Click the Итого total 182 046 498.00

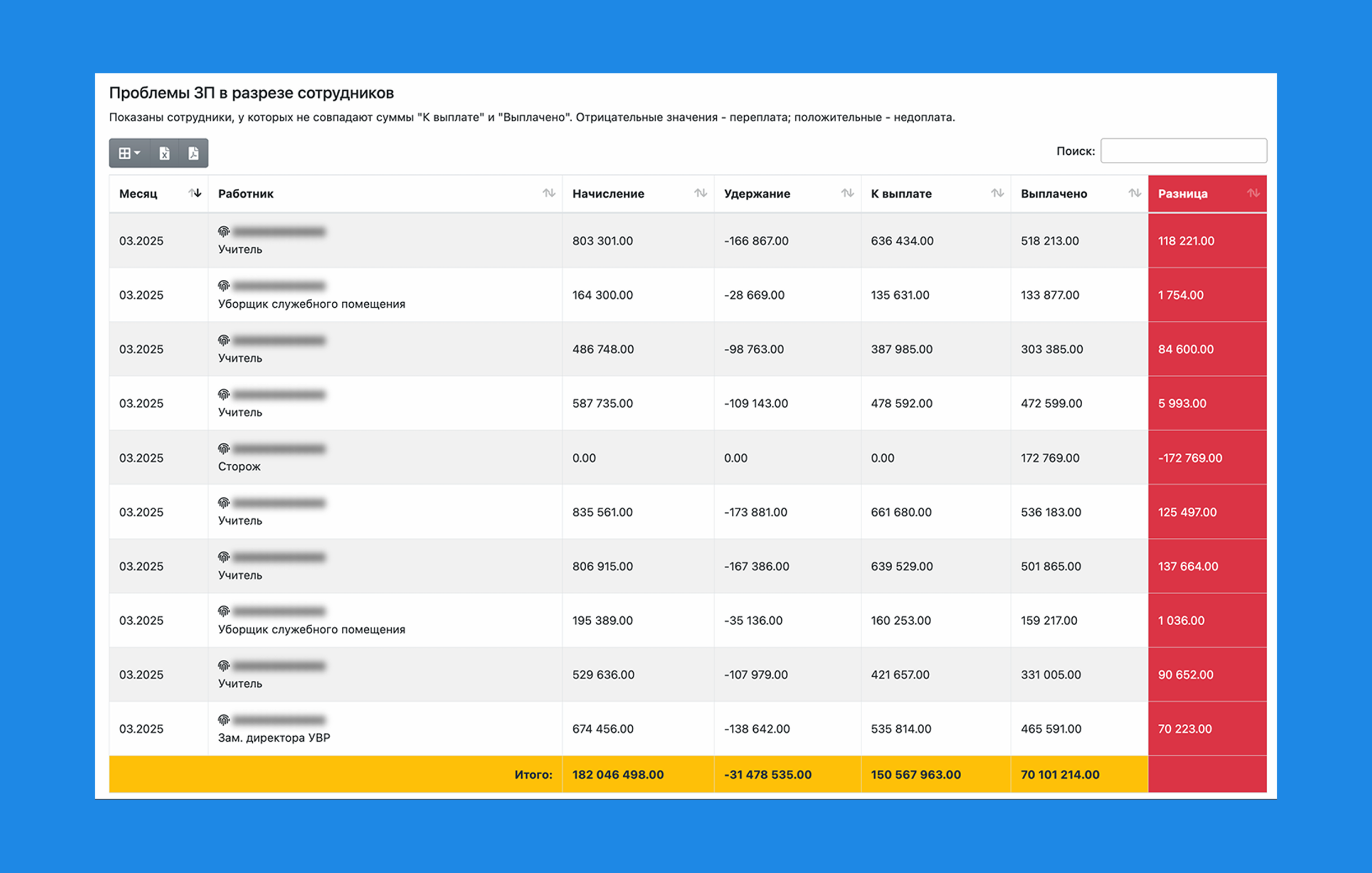coord(618,774)
